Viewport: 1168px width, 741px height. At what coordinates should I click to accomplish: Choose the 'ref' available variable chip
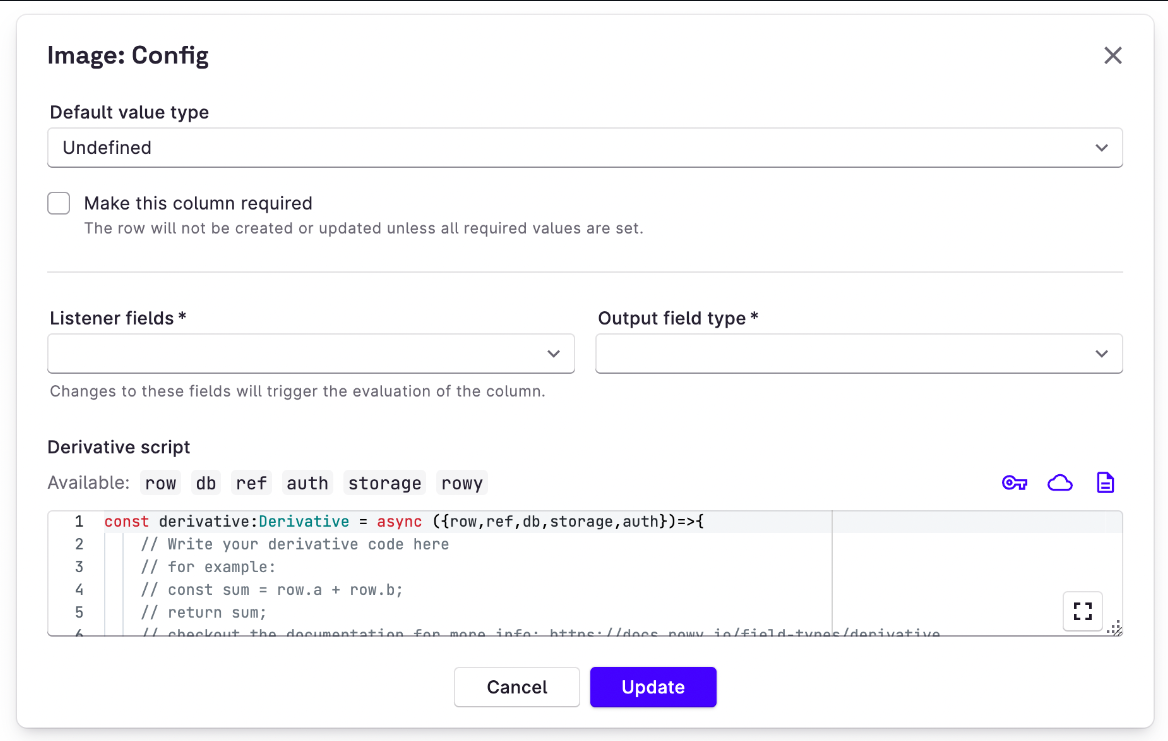251,483
